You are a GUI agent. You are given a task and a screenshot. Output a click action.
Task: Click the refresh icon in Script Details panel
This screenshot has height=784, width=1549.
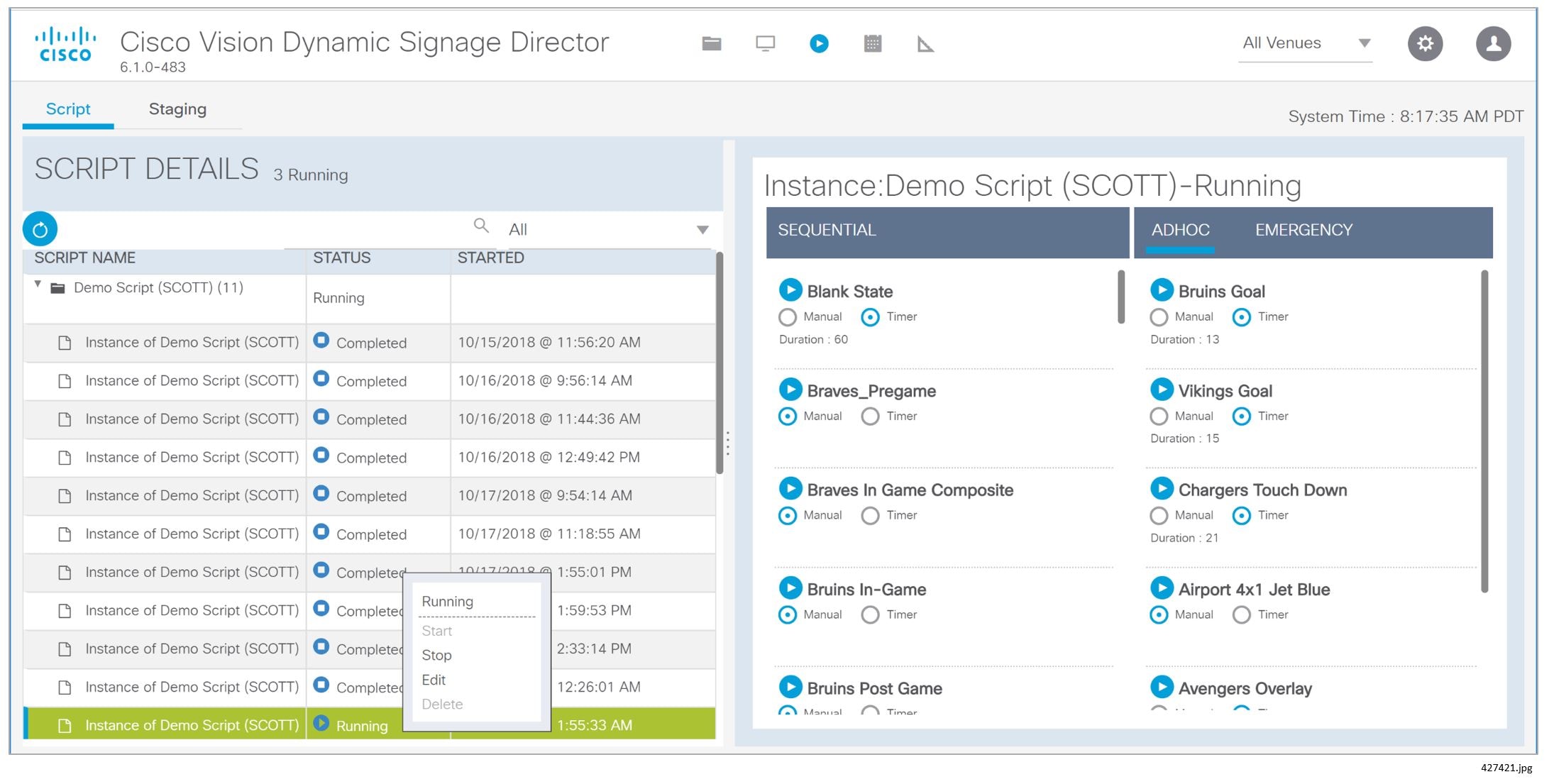(40, 228)
